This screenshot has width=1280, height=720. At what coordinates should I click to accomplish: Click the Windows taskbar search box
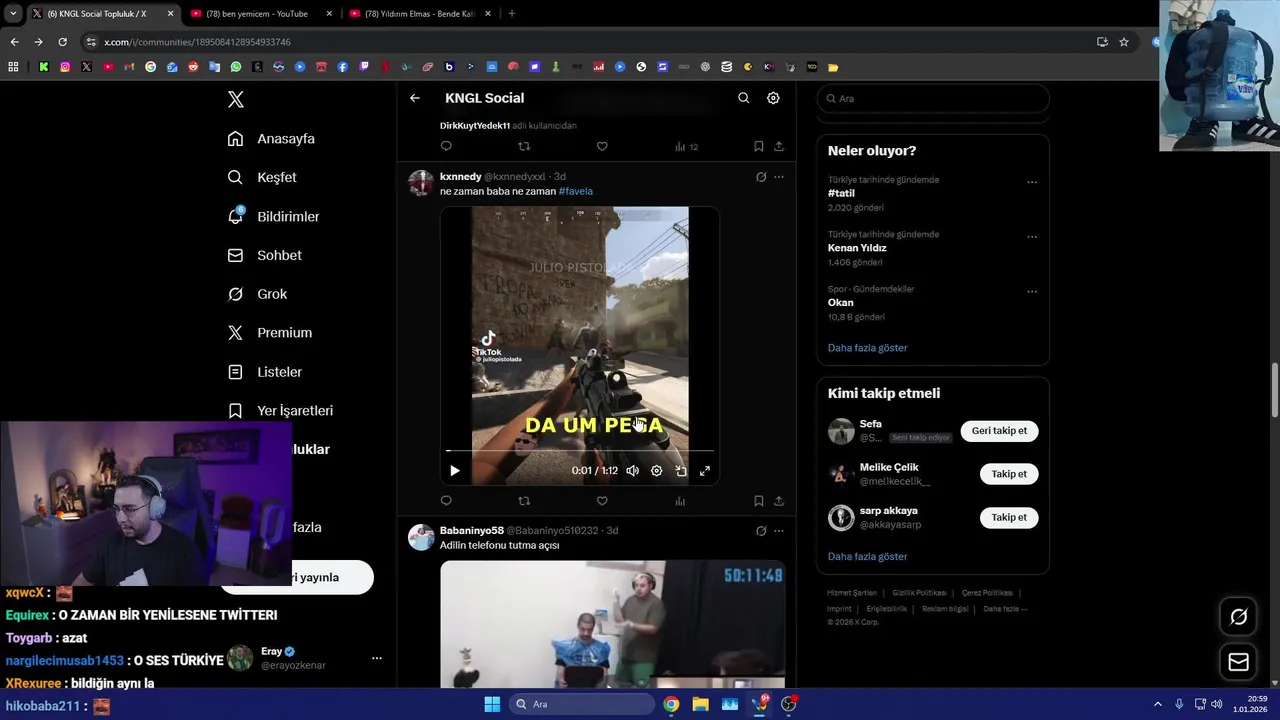tap(581, 704)
